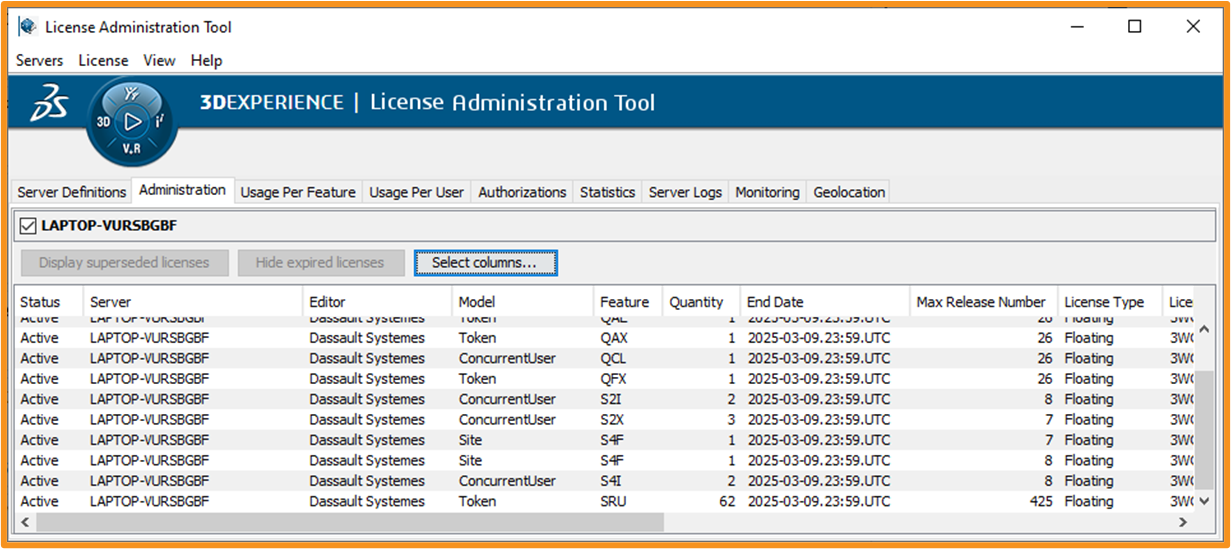
Task: Go to the Geolocation tab
Action: click(x=849, y=192)
